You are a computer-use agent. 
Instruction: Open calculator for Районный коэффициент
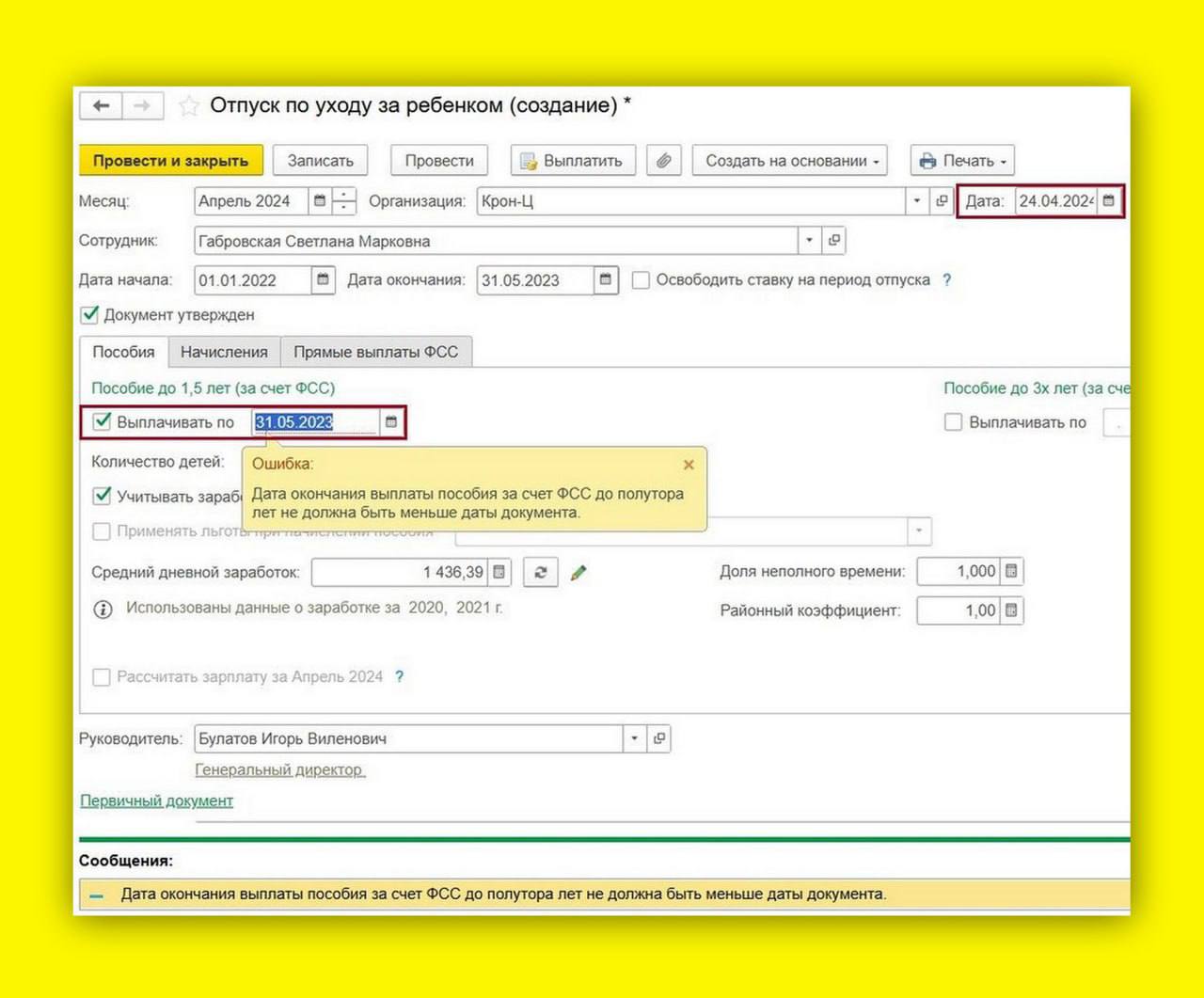(1011, 610)
